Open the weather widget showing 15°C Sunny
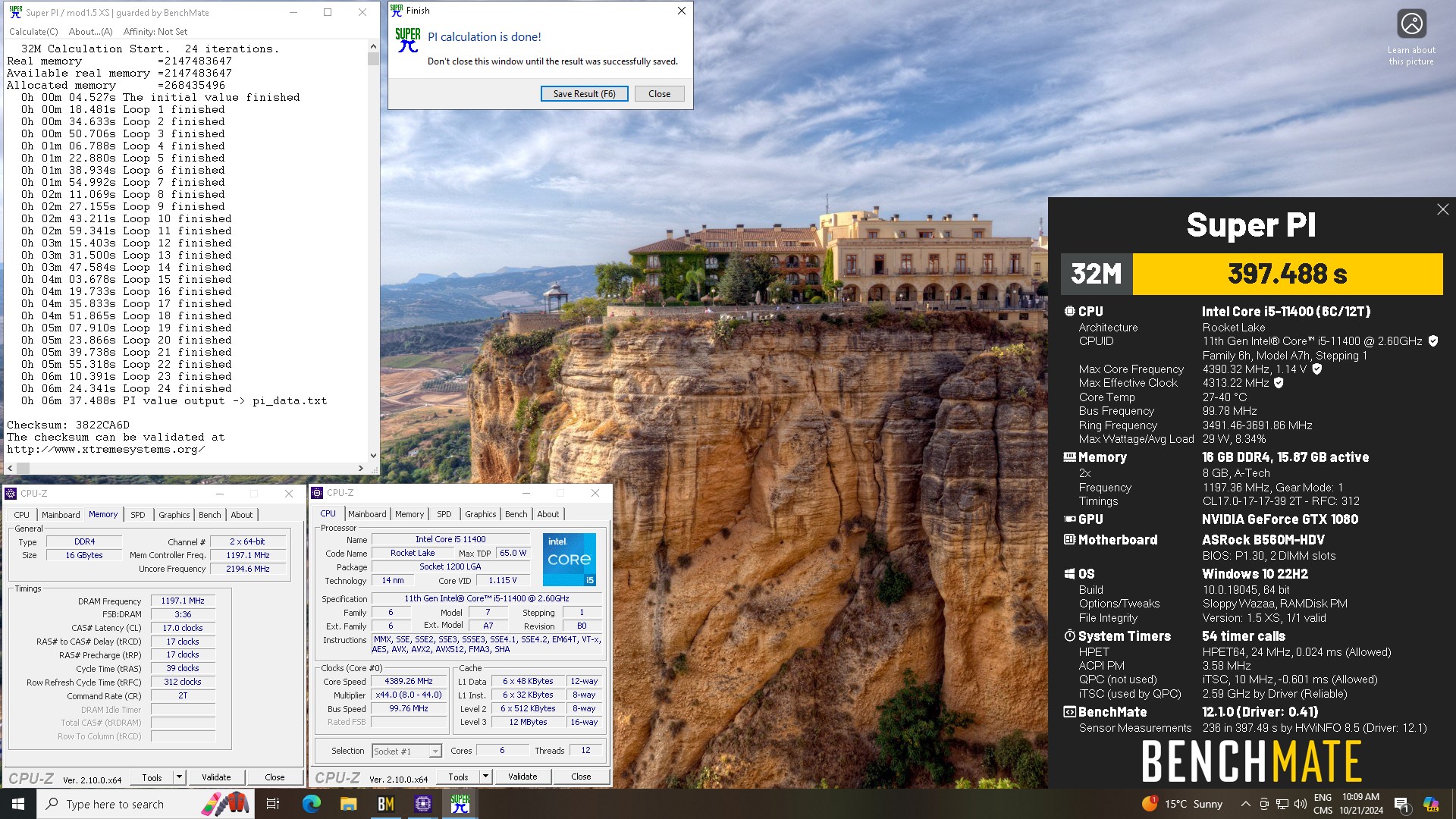The height and width of the screenshot is (819, 1456). pyautogui.click(x=1182, y=804)
